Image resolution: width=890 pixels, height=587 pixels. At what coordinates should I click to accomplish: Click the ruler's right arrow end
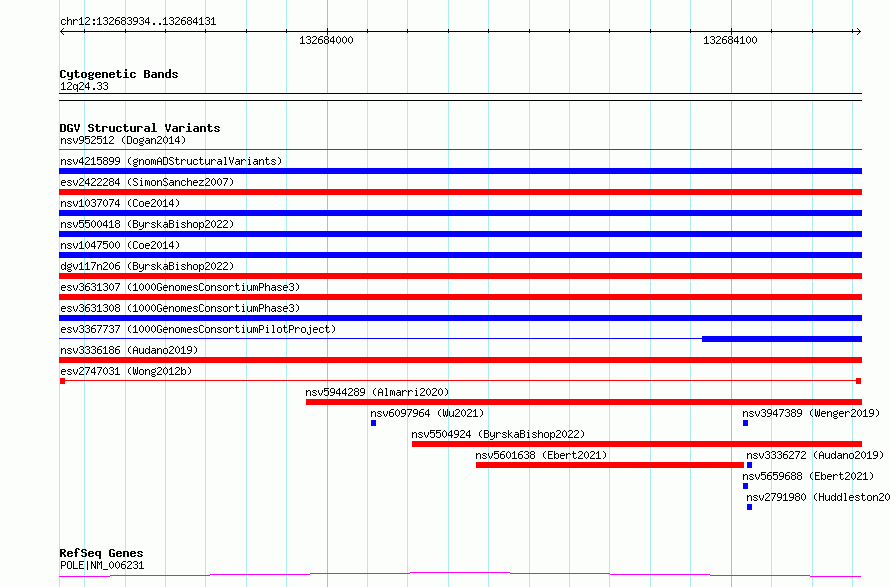858,32
